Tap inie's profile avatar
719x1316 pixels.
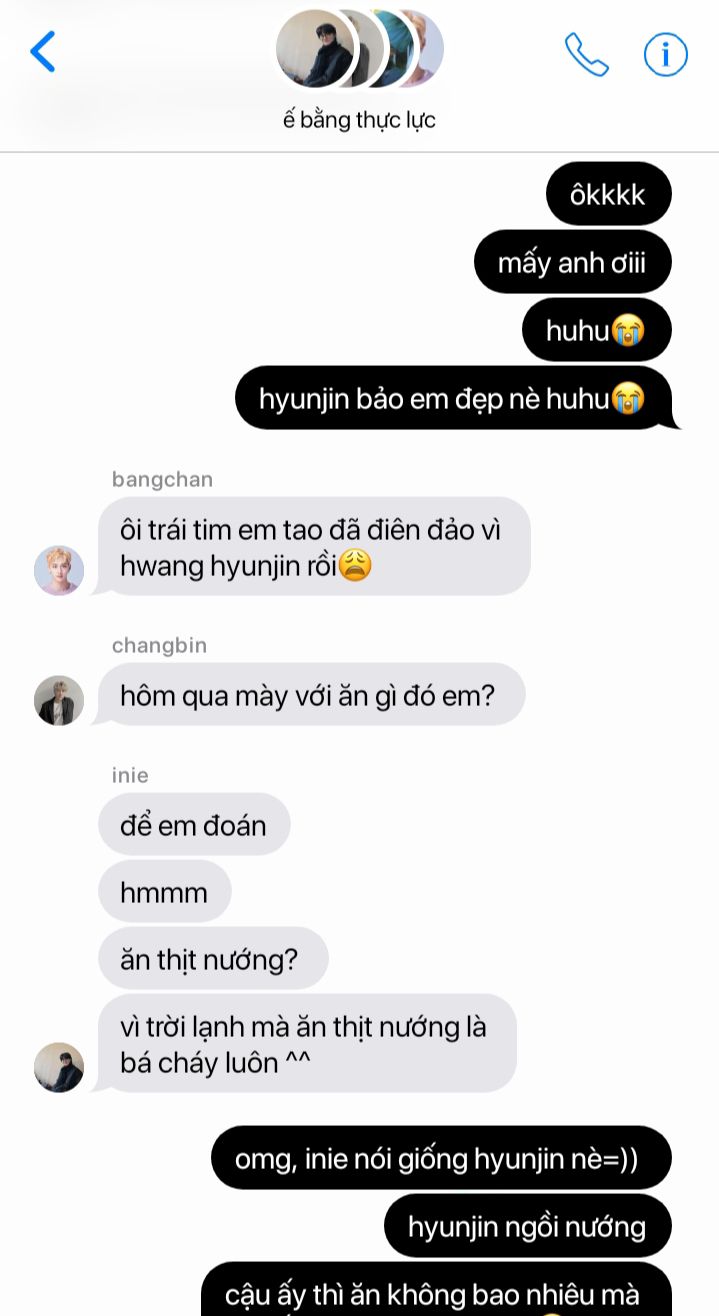pos(59,1067)
